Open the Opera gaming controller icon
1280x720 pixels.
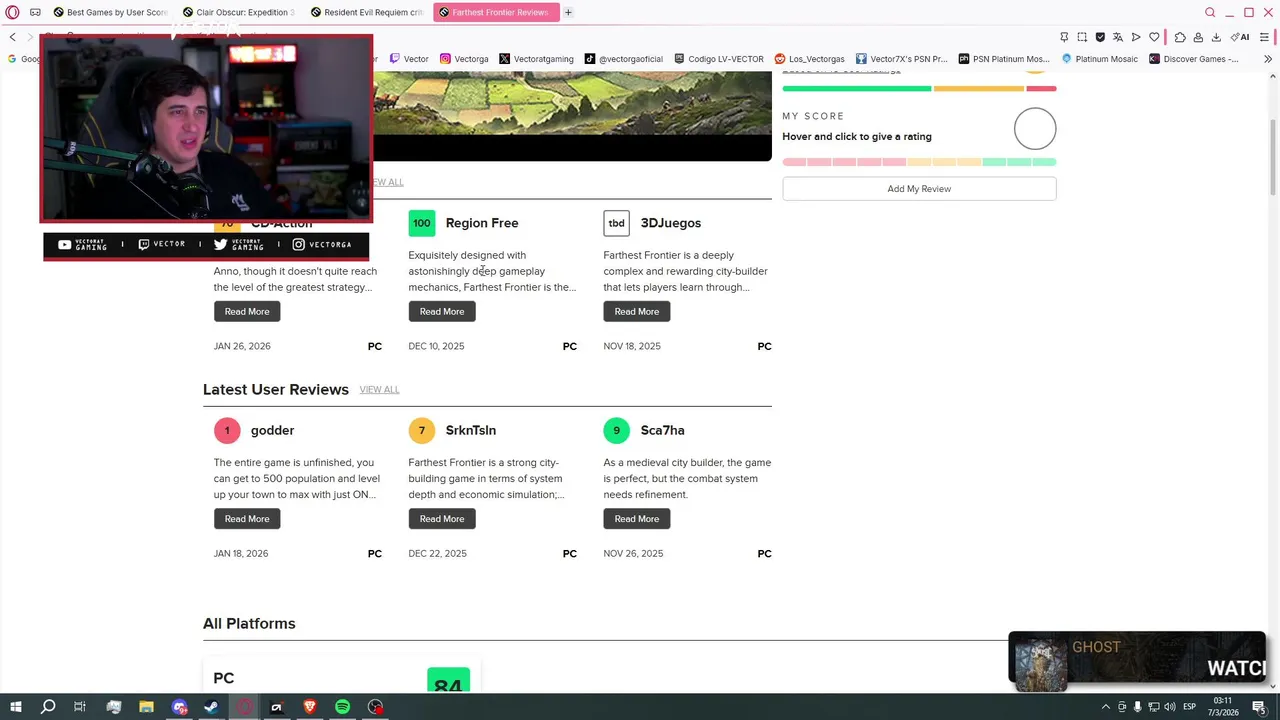tap(35, 12)
